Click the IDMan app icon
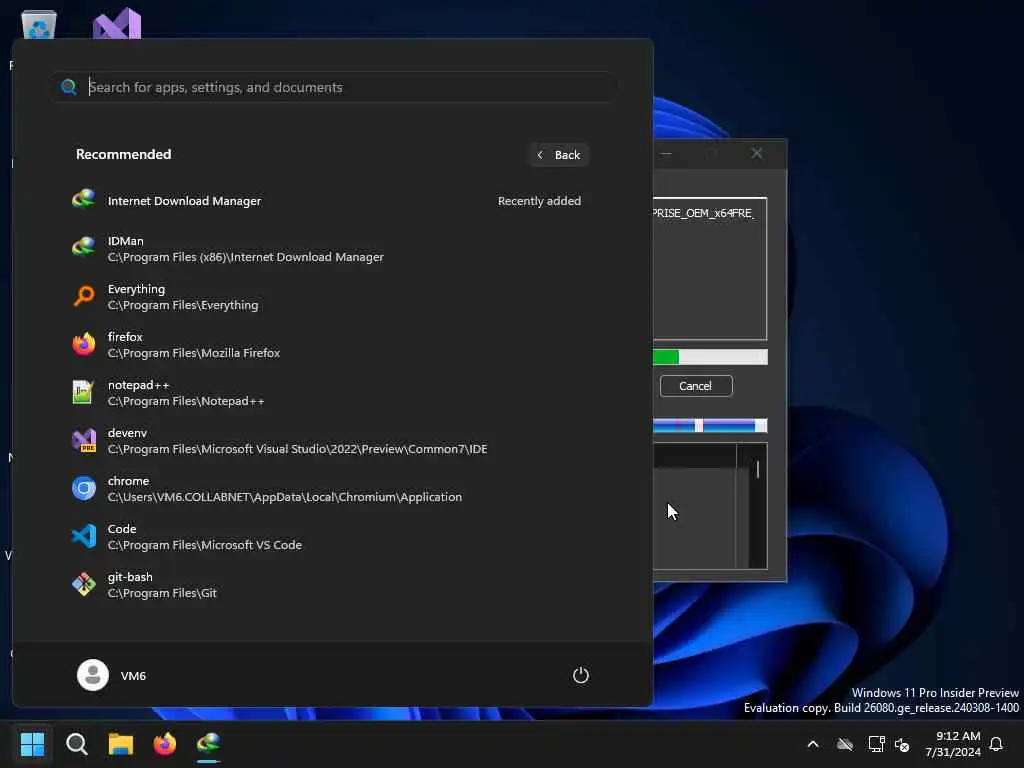 (84, 248)
